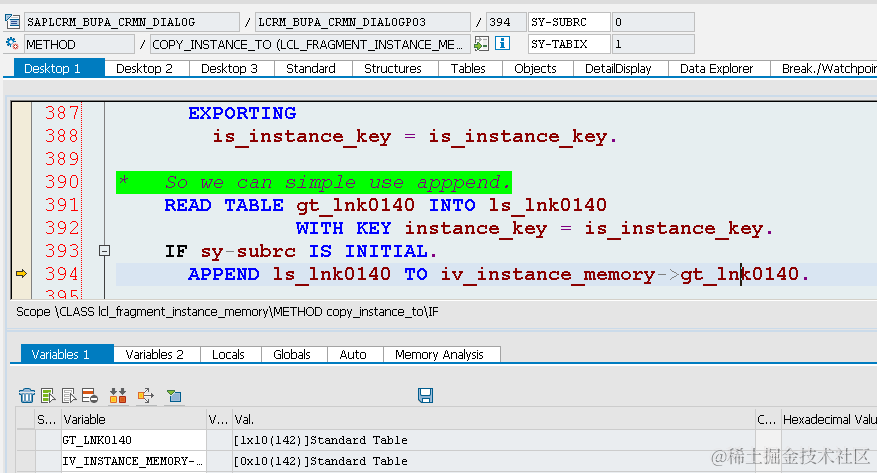The width and height of the screenshot is (877, 473).
Task: Click line number 387 in the gutter
Action: 62,113
